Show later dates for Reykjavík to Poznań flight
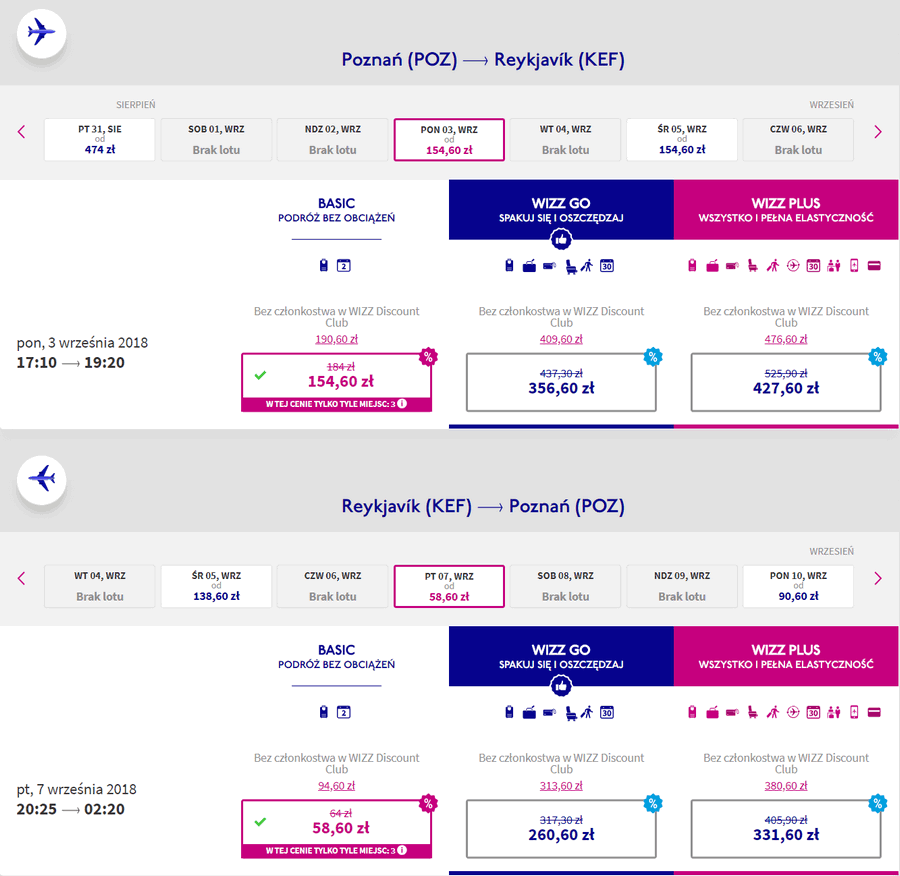 878,578
